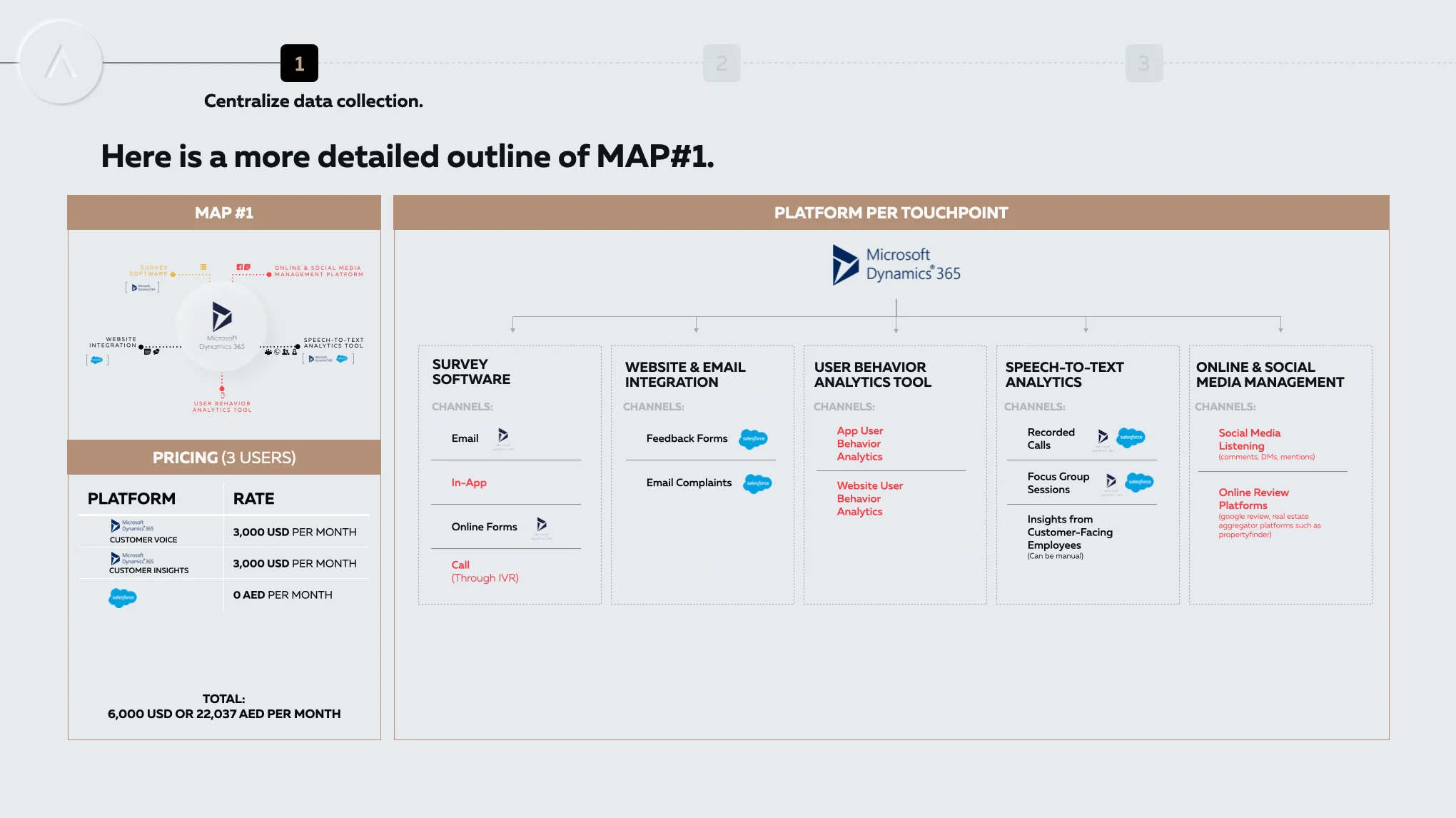Click the large Microsoft Dynamics 365 logo

896,265
